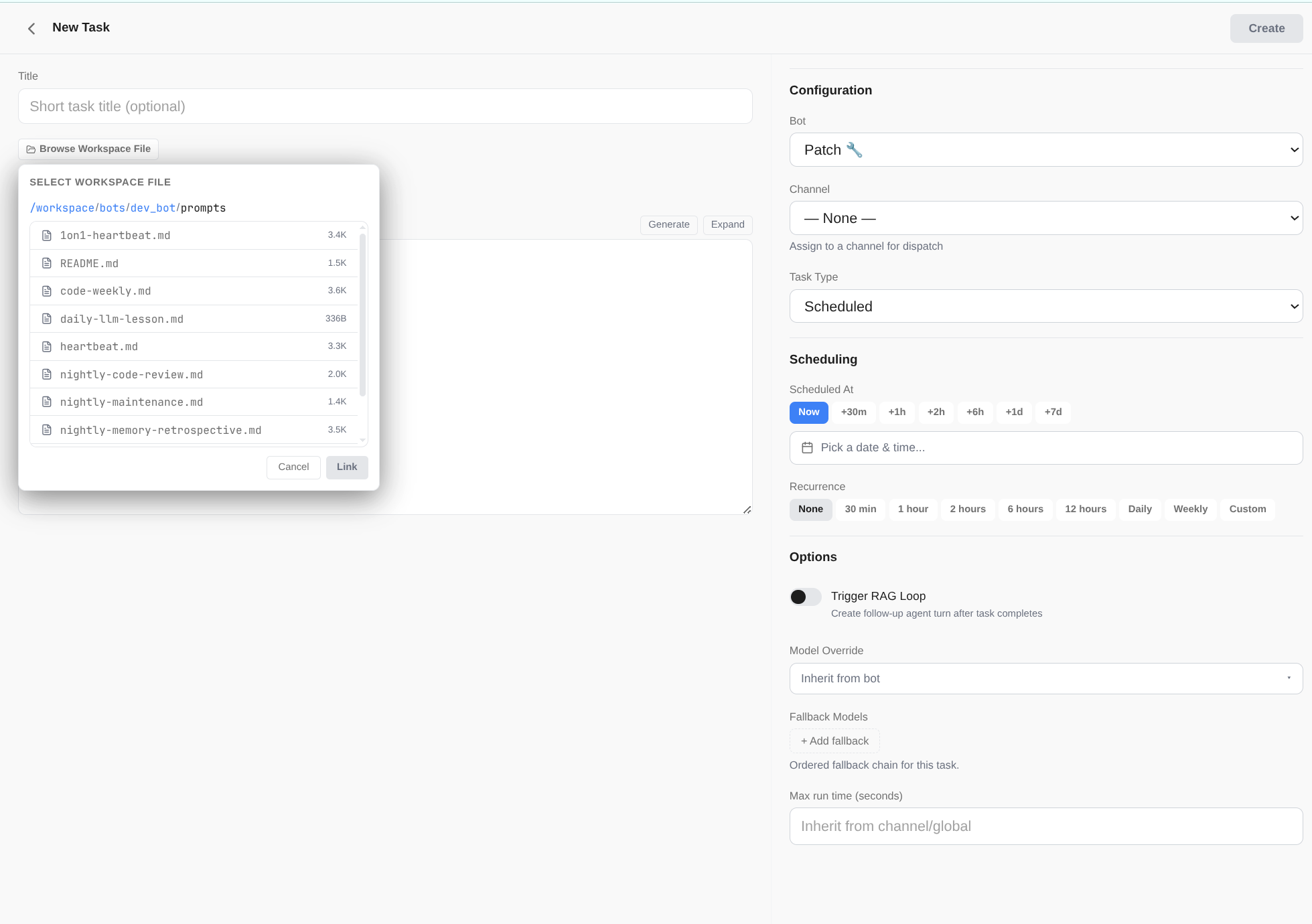Screen dimensions: 1312x924
Task: Click the file icon beside daily-llm-lesson.md
Action: 47,319
